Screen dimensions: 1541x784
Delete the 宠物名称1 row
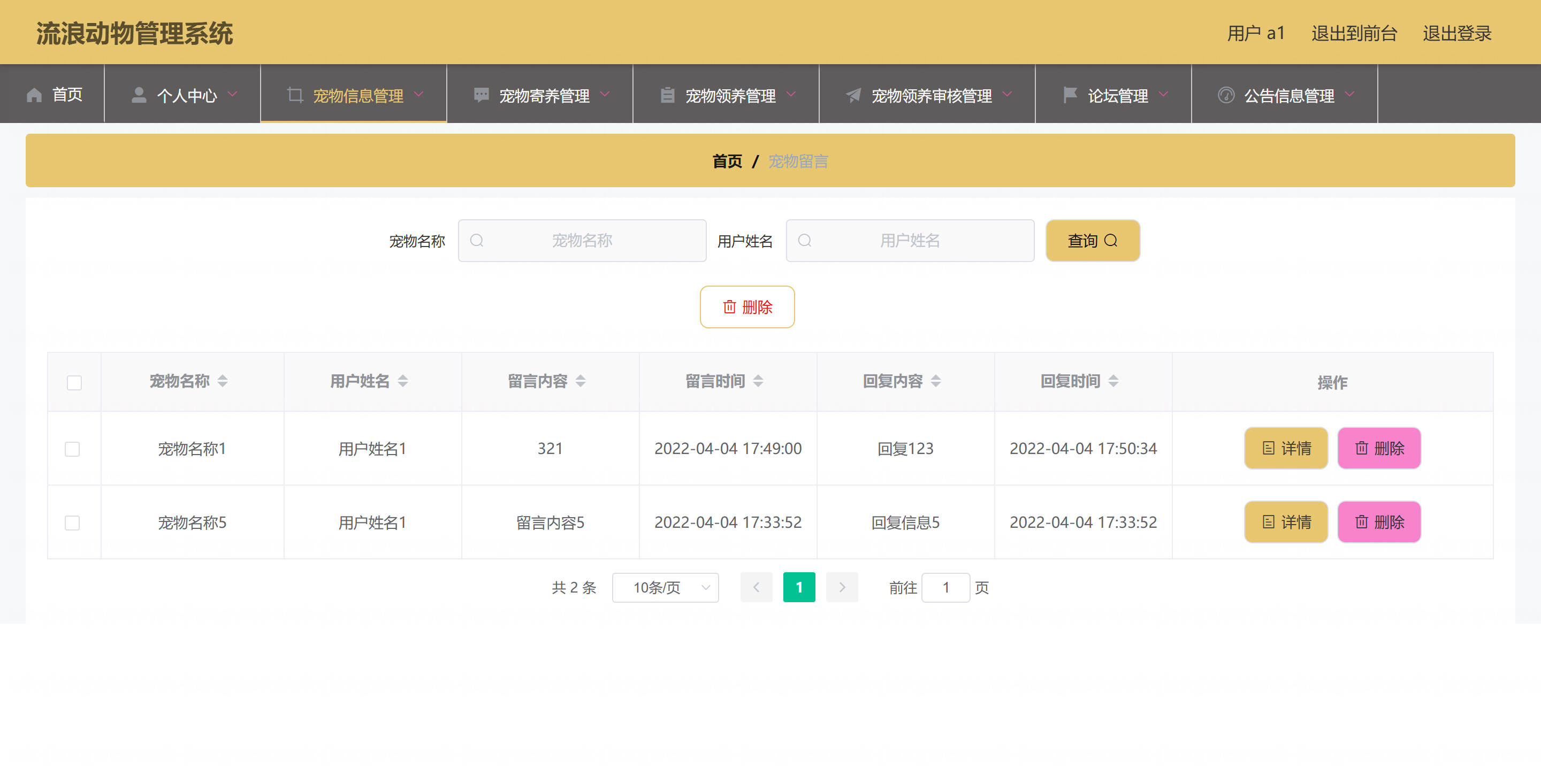(x=1379, y=448)
